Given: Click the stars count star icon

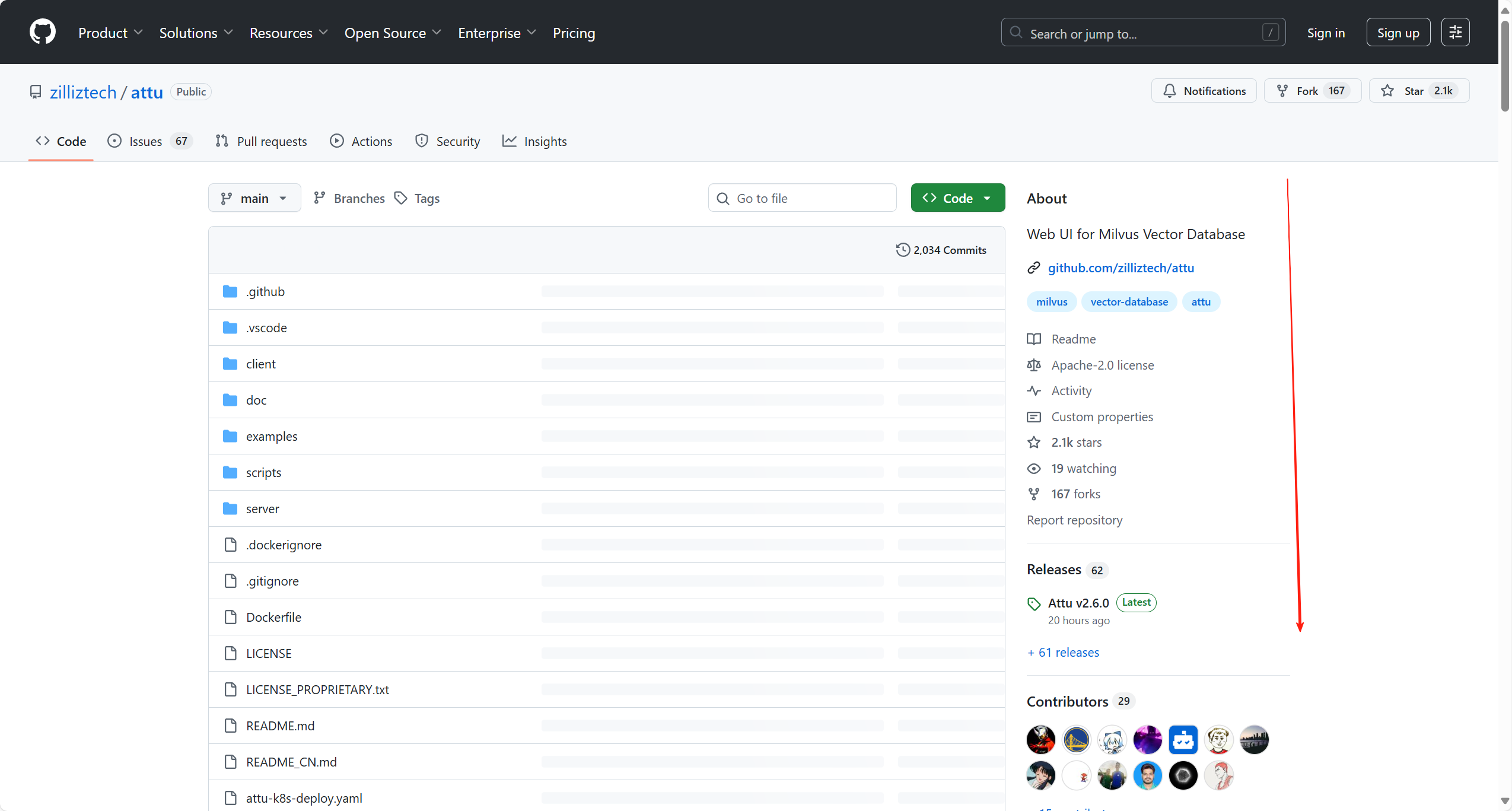Looking at the screenshot, I should click(1034, 442).
